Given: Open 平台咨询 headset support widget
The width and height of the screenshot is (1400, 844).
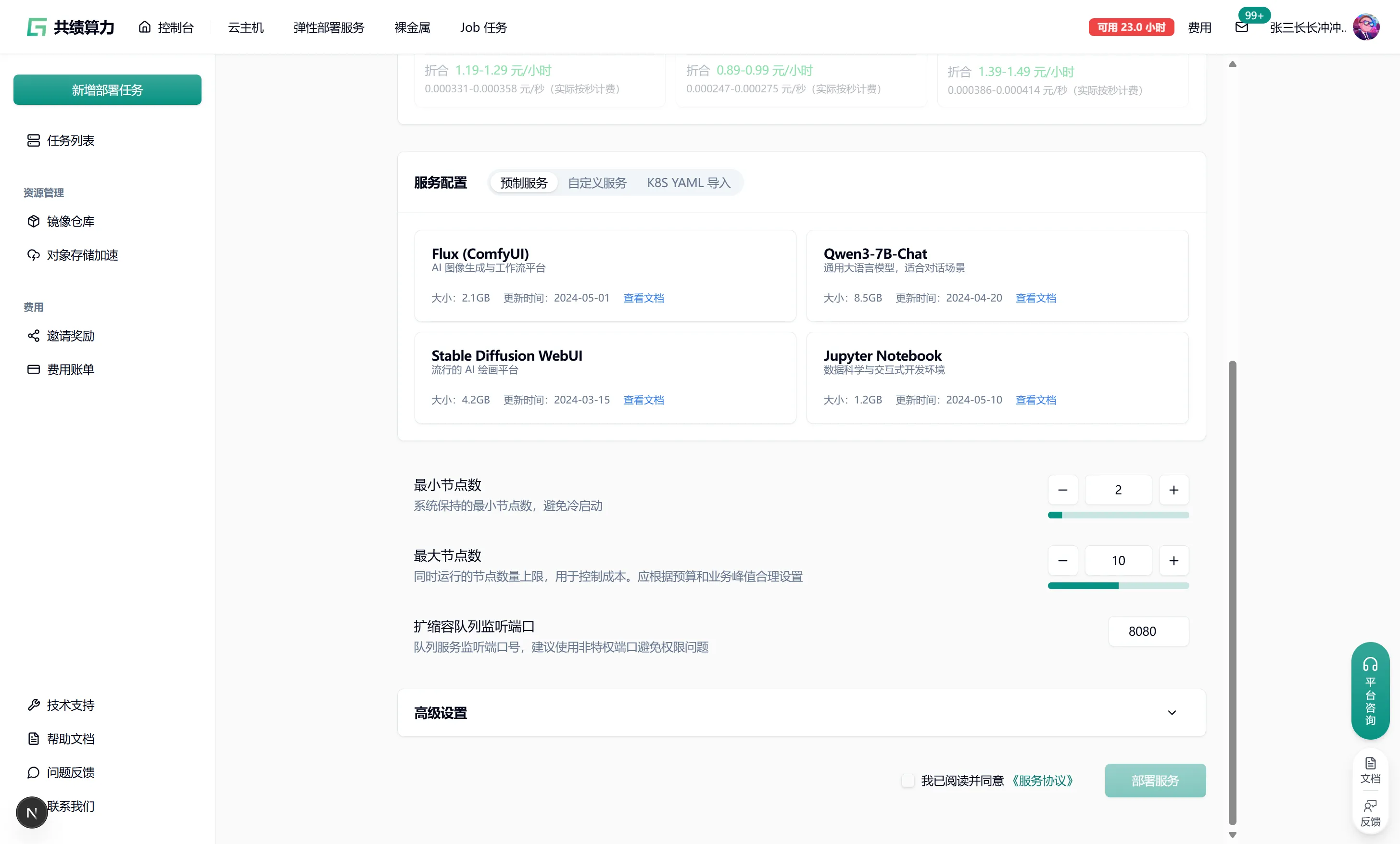Looking at the screenshot, I should [x=1371, y=691].
